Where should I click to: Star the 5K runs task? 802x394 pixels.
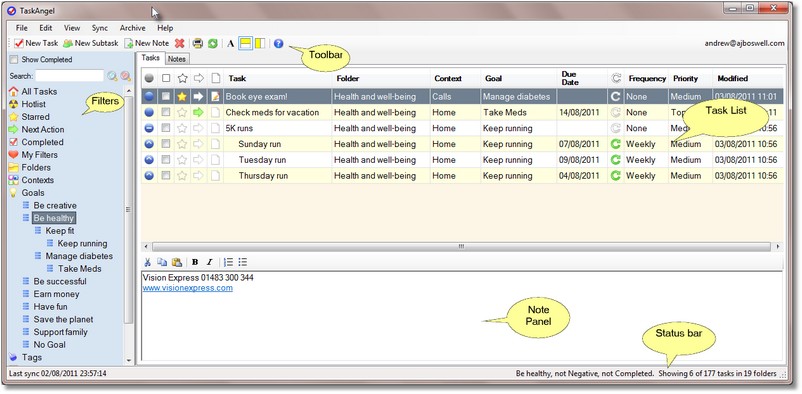[x=182, y=128]
